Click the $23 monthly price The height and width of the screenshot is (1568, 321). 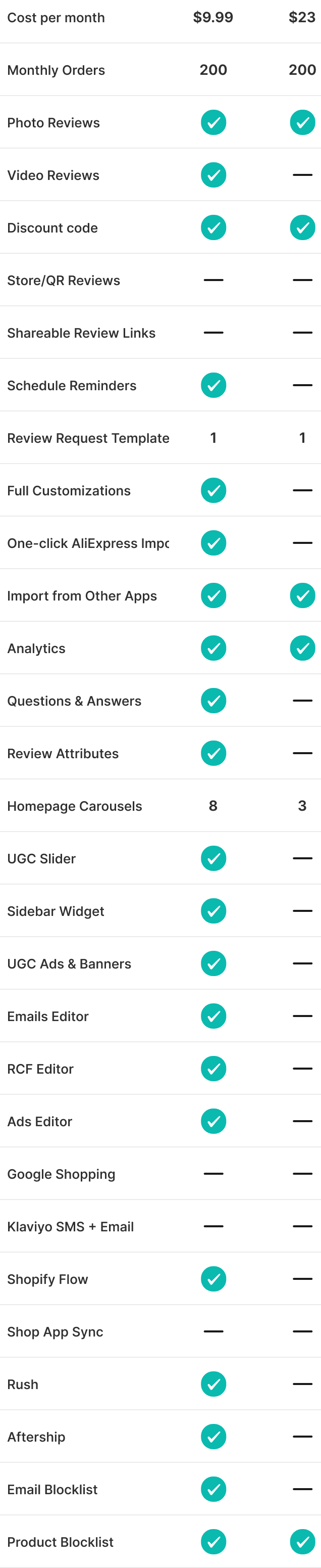(x=301, y=18)
